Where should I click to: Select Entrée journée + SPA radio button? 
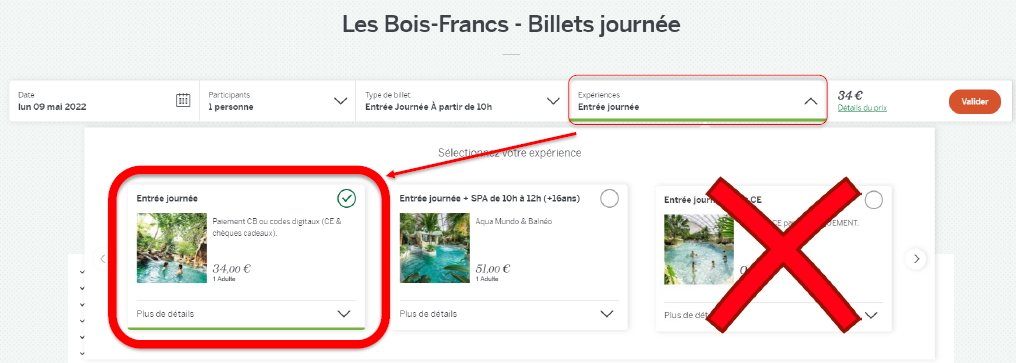tap(609, 198)
